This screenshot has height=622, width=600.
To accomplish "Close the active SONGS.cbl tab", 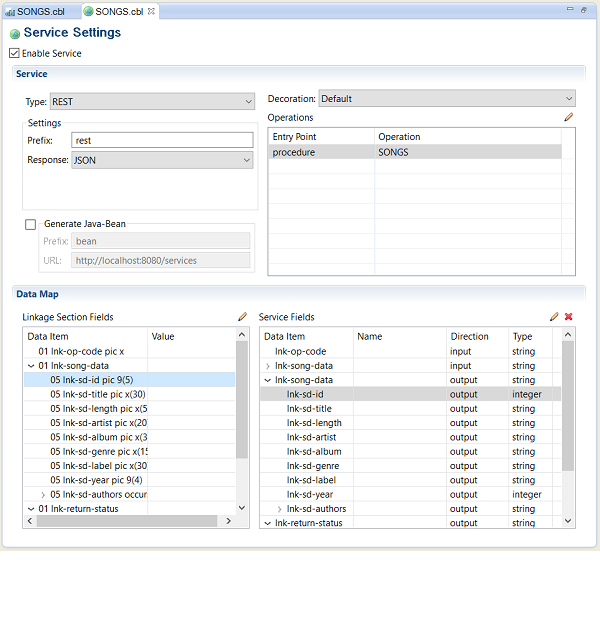I will (x=151, y=11).
